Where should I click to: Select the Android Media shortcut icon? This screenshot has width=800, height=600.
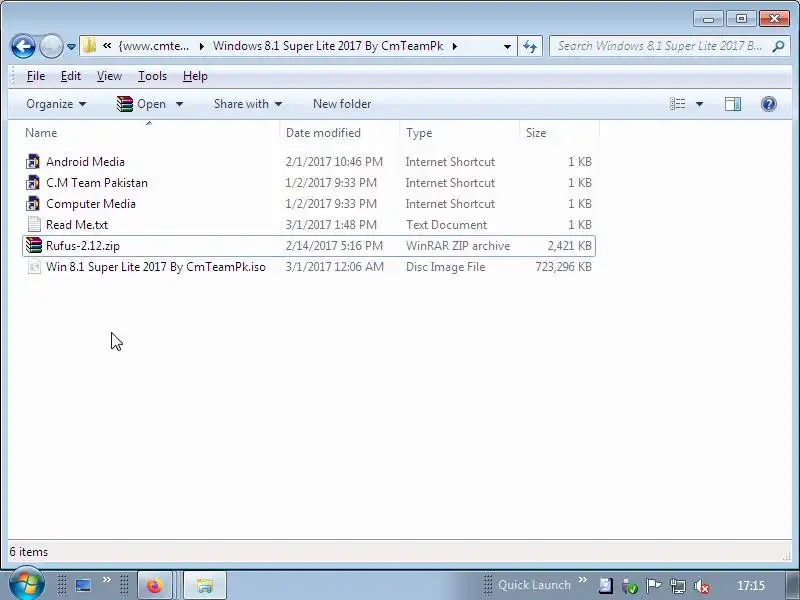click(x=33, y=162)
